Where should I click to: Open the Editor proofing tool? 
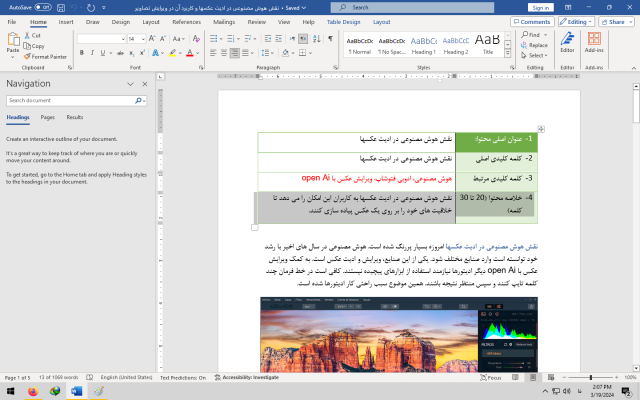tap(567, 42)
